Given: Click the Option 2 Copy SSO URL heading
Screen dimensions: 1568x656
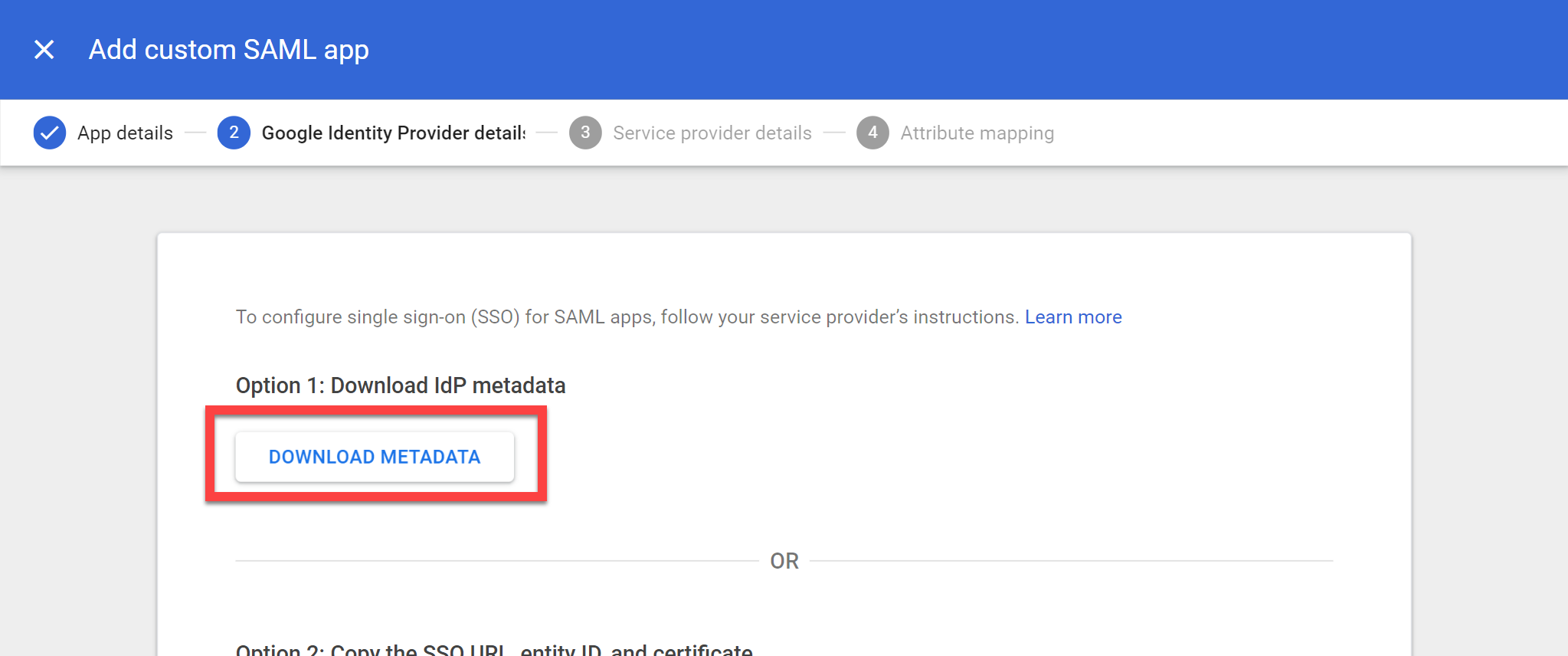Looking at the screenshot, I should tap(494, 649).
